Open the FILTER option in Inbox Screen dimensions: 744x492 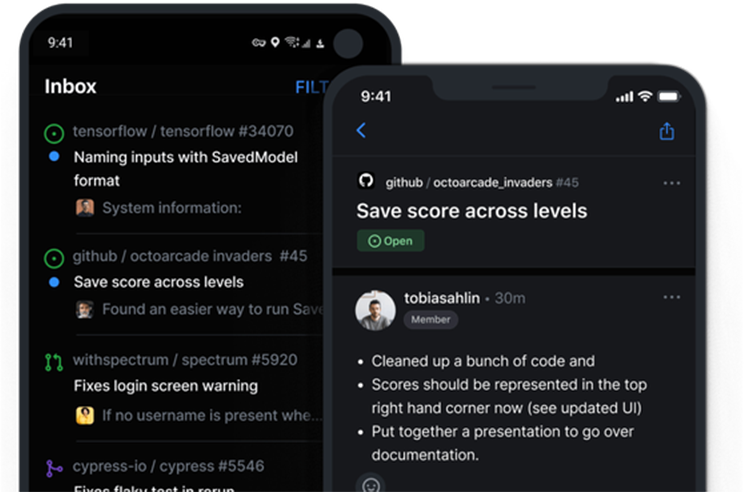coord(311,87)
